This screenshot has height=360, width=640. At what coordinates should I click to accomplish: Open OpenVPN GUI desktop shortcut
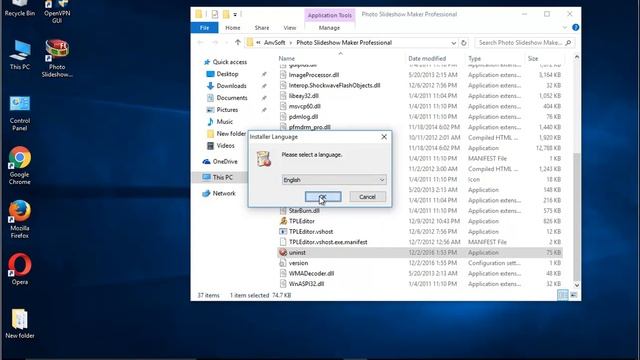[57, 11]
